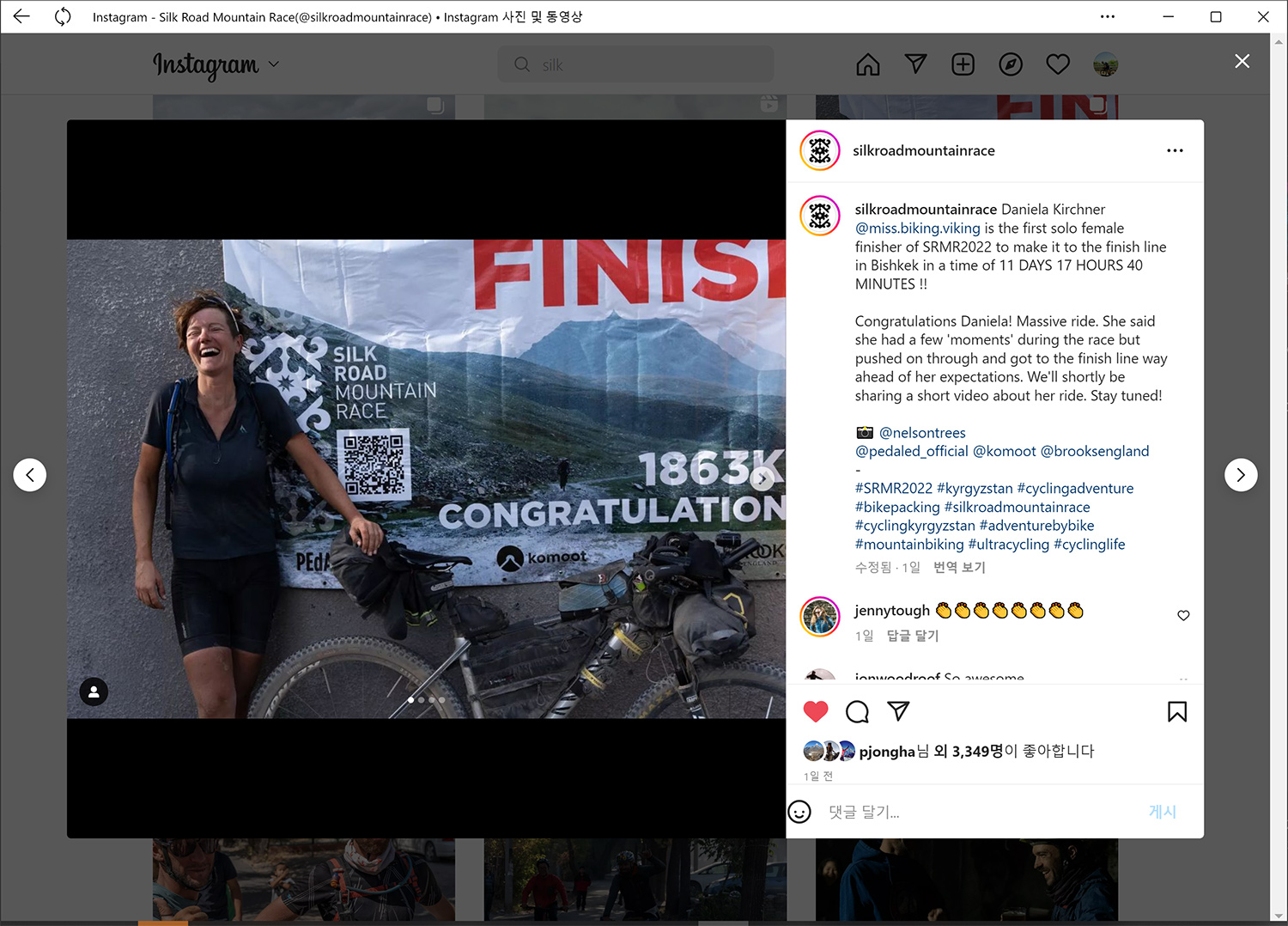The image size is (1288, 926).
Task: Open the pjongha liker name
Action: [x=887, y=752]
